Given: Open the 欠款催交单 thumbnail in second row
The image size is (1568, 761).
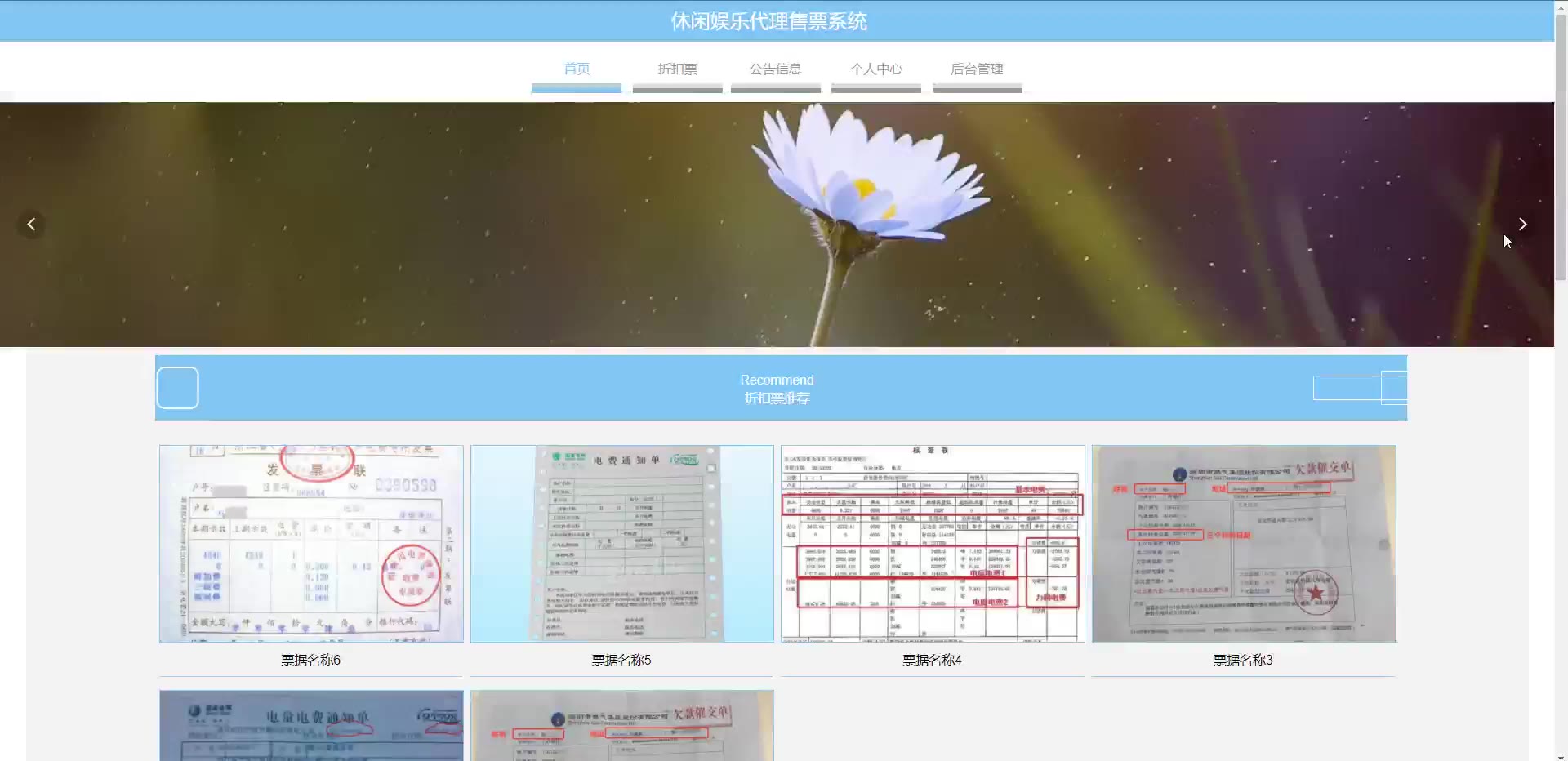Looking at the screenshot, I should point(622,726).
